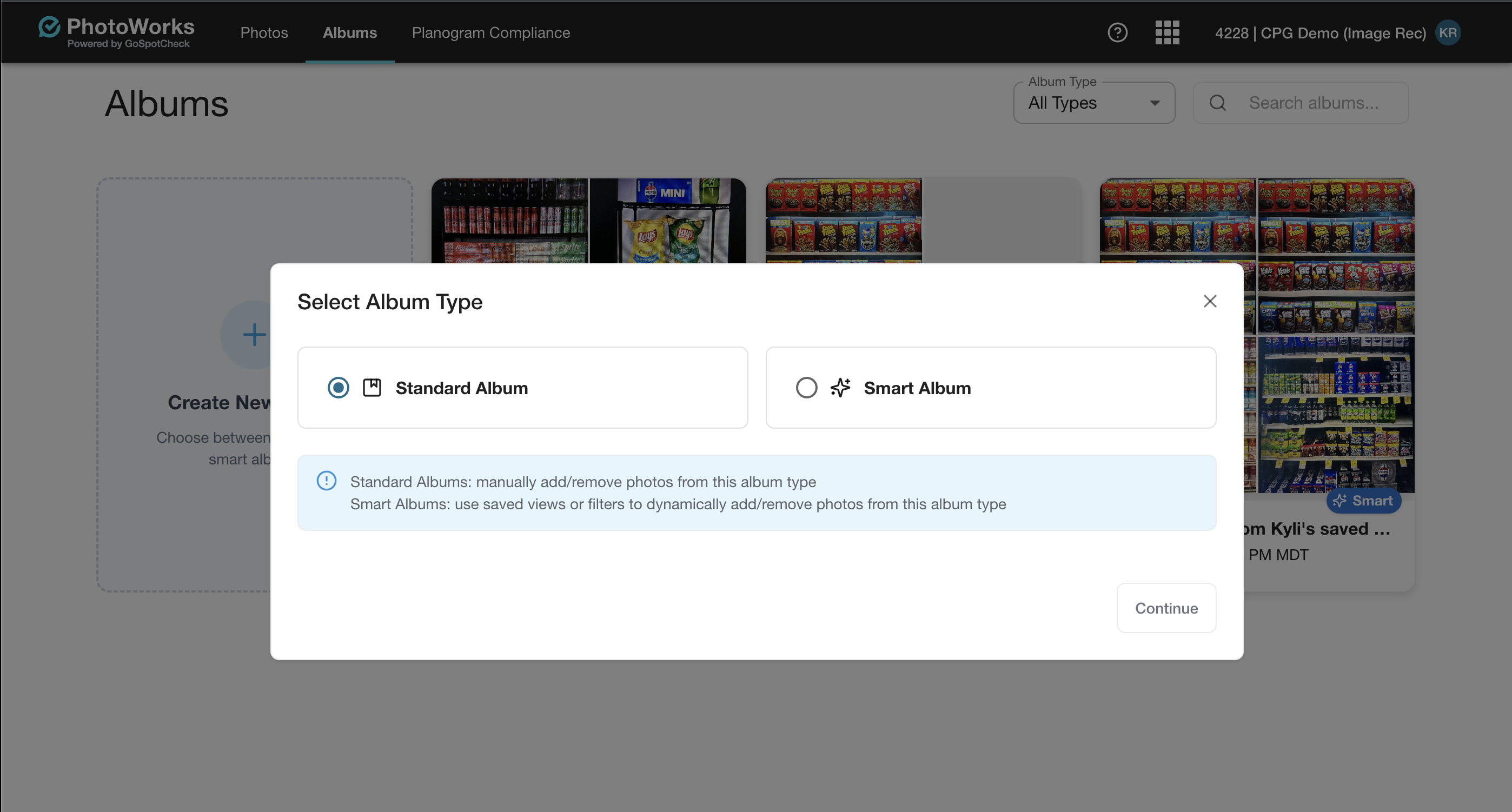Click the Album Type dropdown arrow
Screen dimensions: 1512x812
pyautogui.click(x=1155, y=103)
